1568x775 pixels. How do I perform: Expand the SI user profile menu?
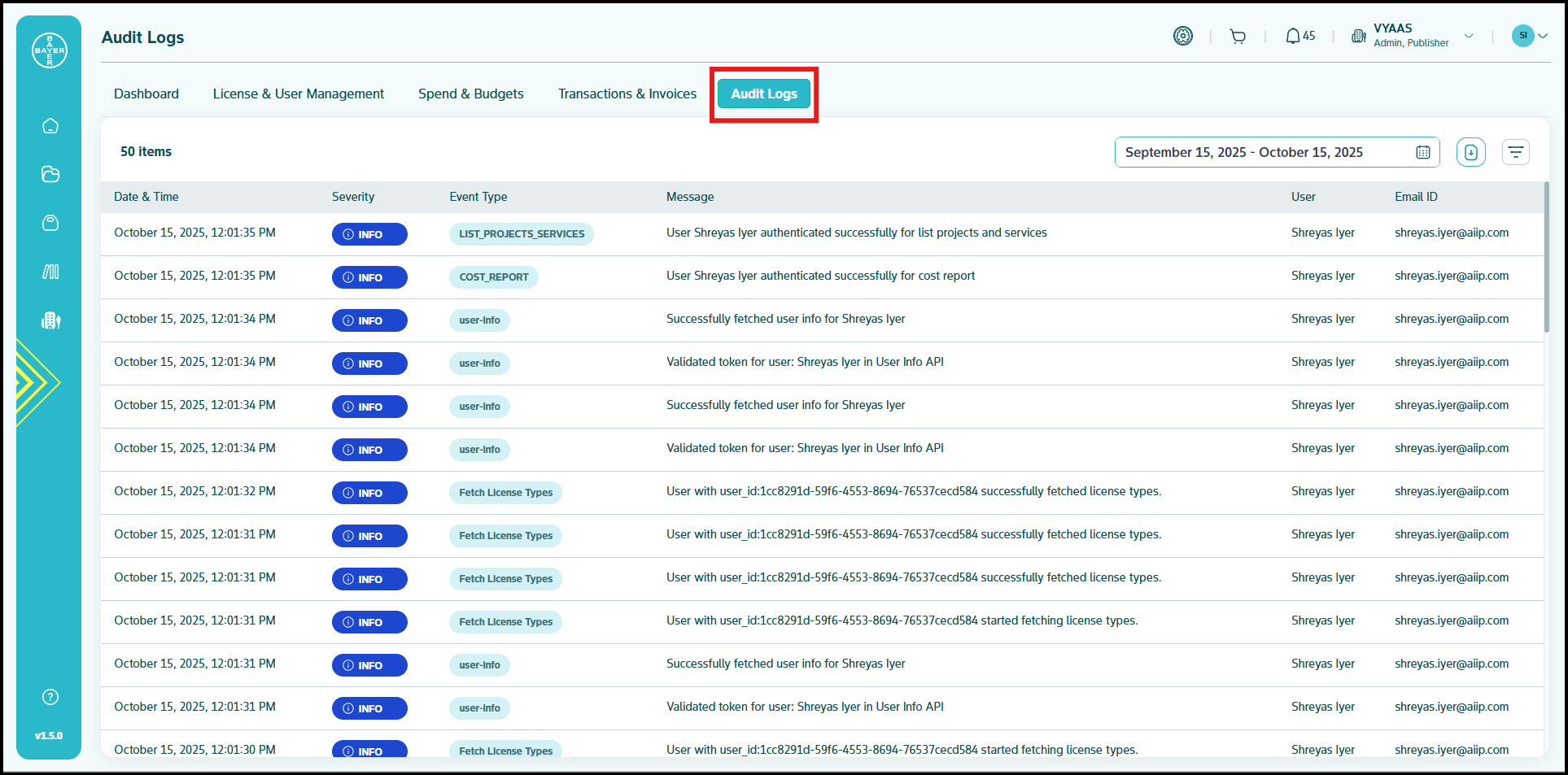click(1530, 36)
